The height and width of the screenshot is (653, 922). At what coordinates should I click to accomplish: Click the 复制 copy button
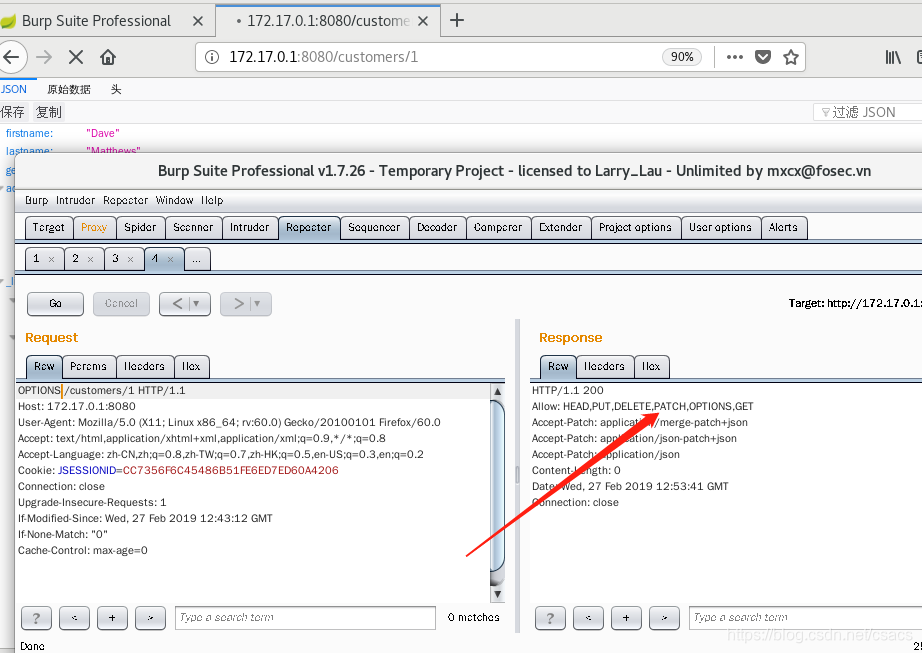pyautogui.click(x=48, y=112)
